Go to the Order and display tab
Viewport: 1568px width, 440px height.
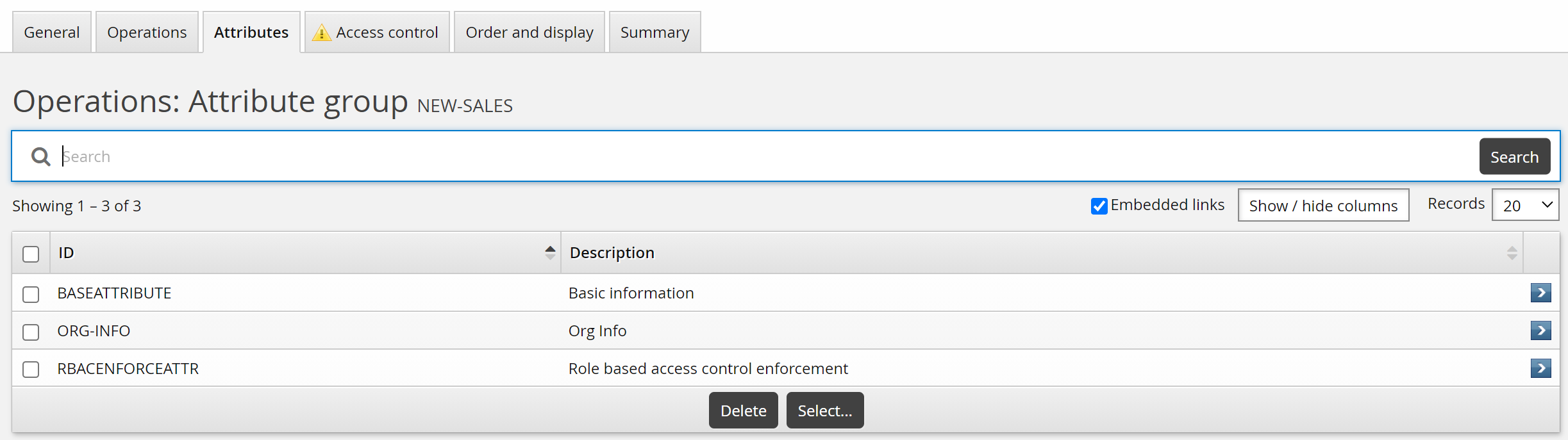(529, 33)
